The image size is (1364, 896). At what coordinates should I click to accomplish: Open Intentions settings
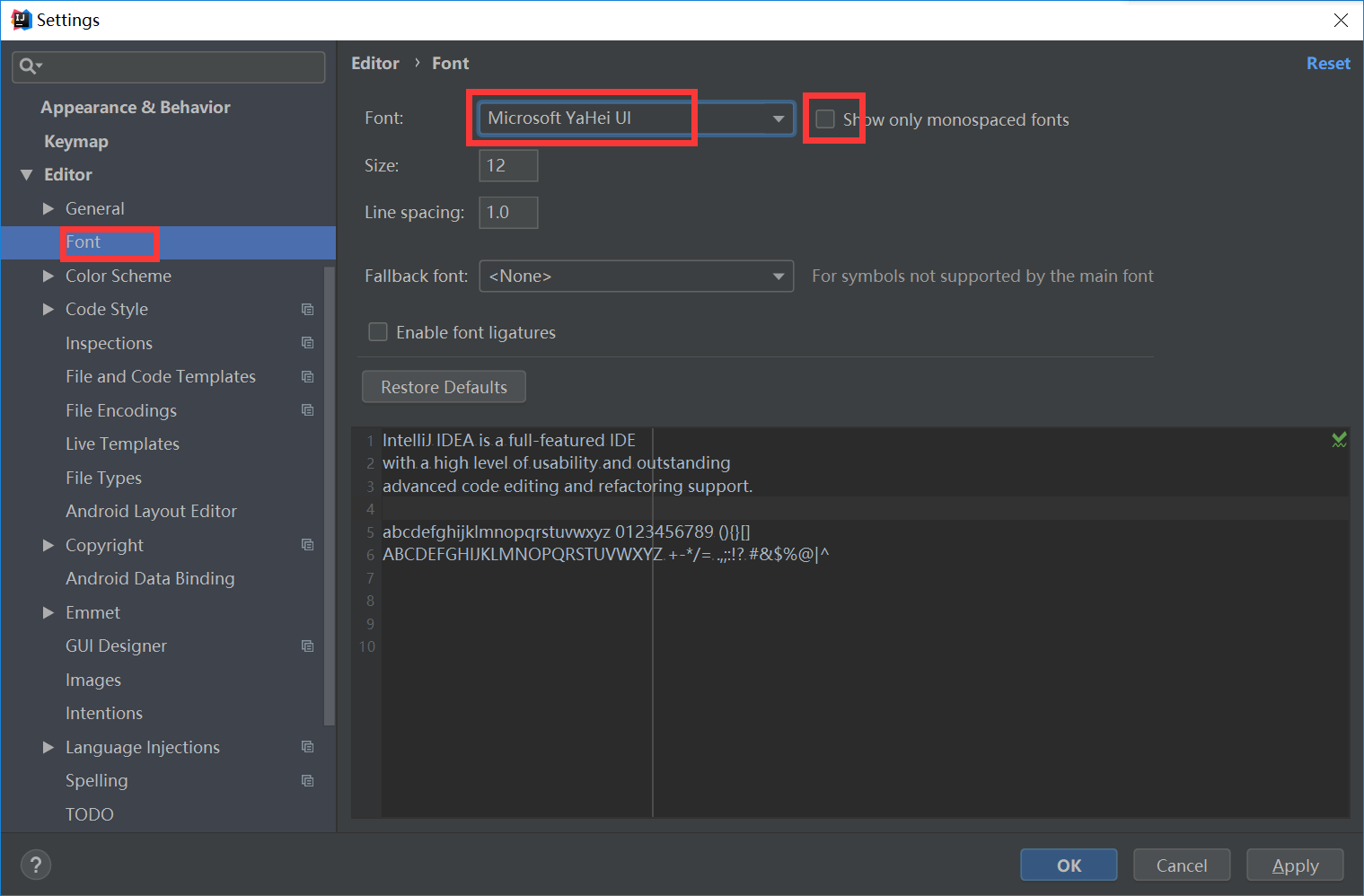104,713
